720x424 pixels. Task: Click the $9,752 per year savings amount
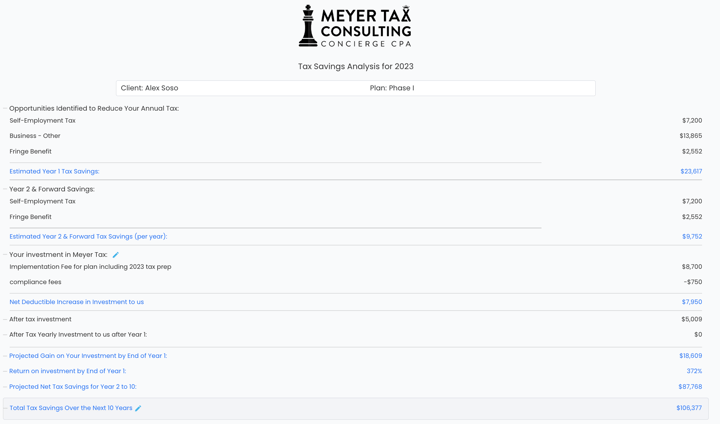pos(692,237)
